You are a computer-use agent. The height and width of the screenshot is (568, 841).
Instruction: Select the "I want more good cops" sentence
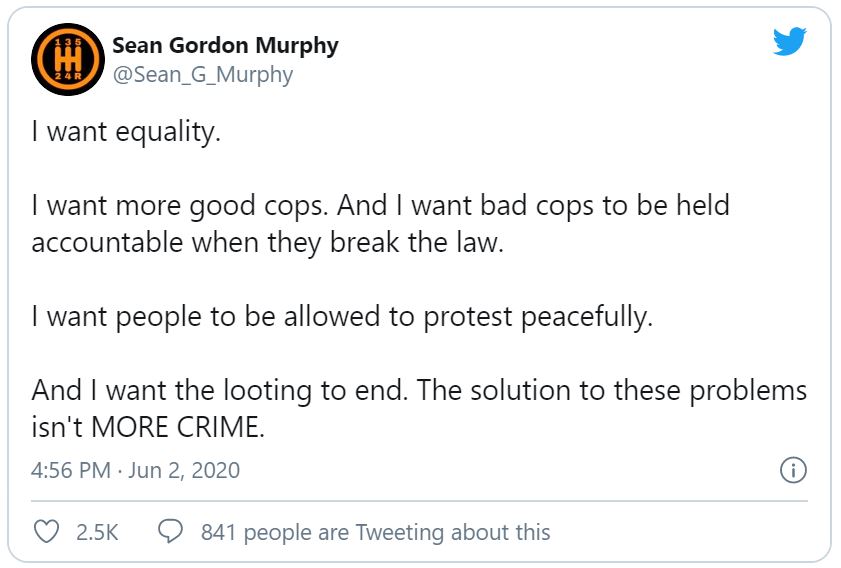coord(180,206)
